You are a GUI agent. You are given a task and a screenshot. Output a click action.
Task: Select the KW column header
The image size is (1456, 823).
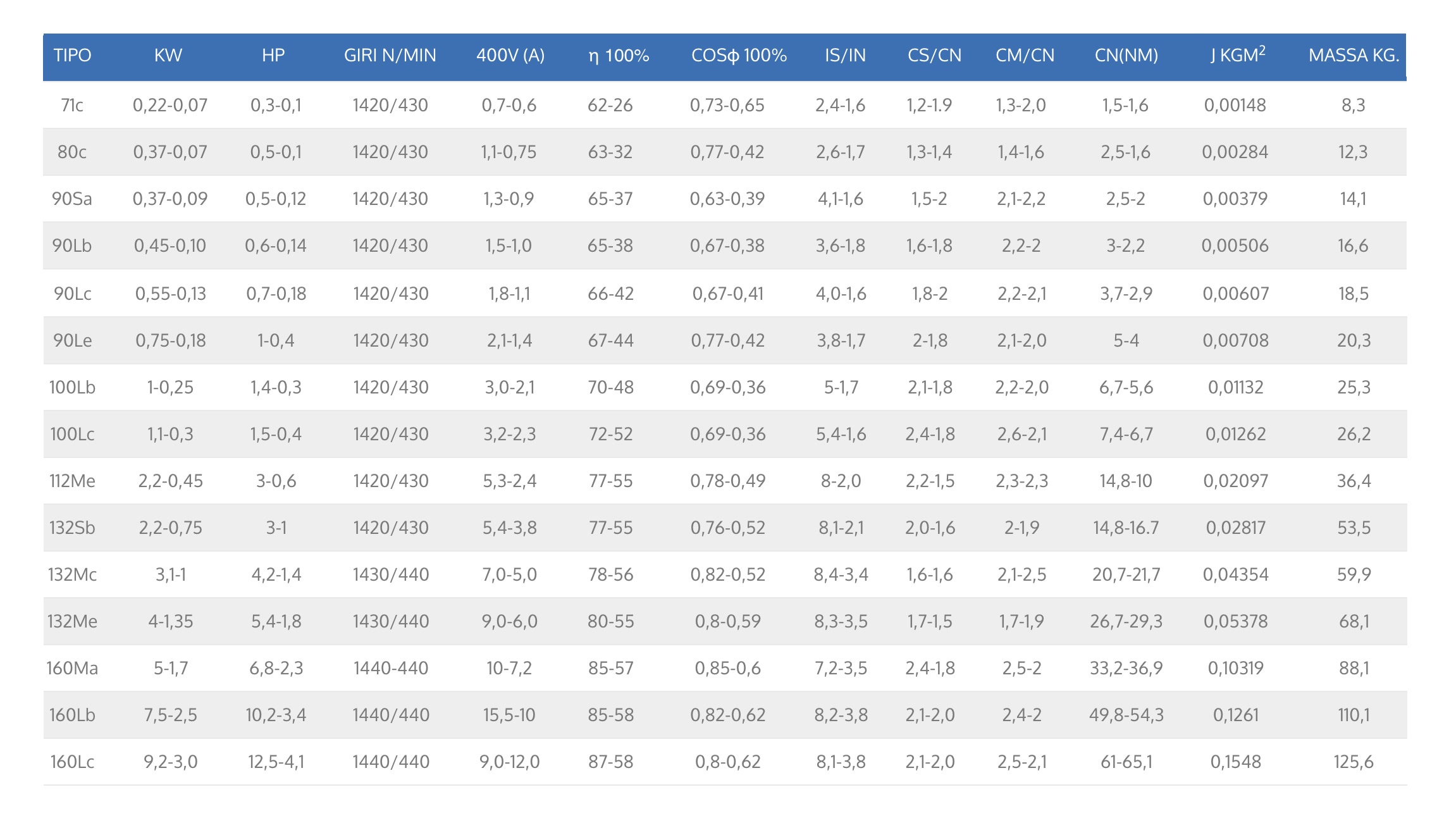[168, 56]
